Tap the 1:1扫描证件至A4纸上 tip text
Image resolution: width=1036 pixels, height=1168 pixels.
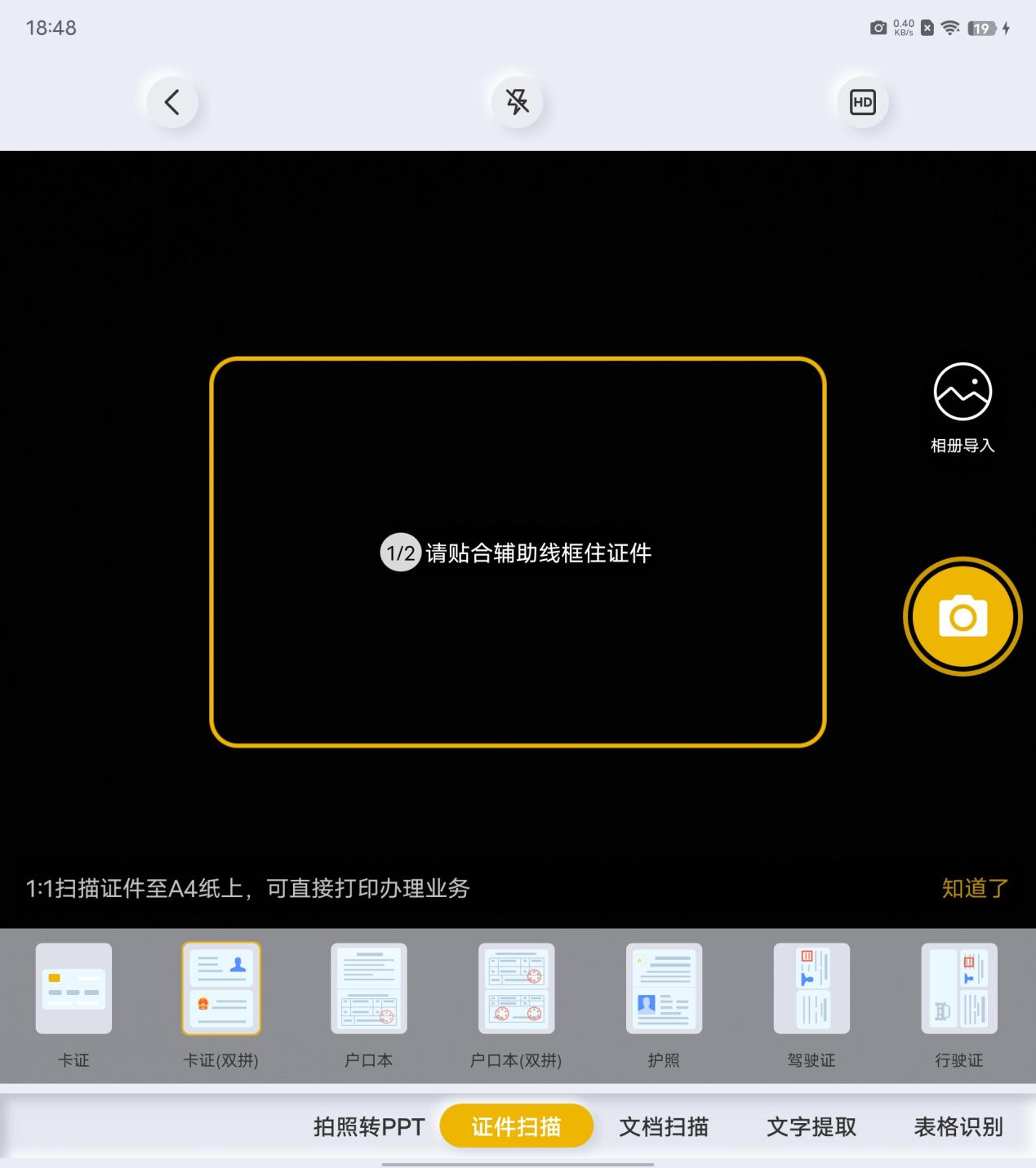coord(247,888)
